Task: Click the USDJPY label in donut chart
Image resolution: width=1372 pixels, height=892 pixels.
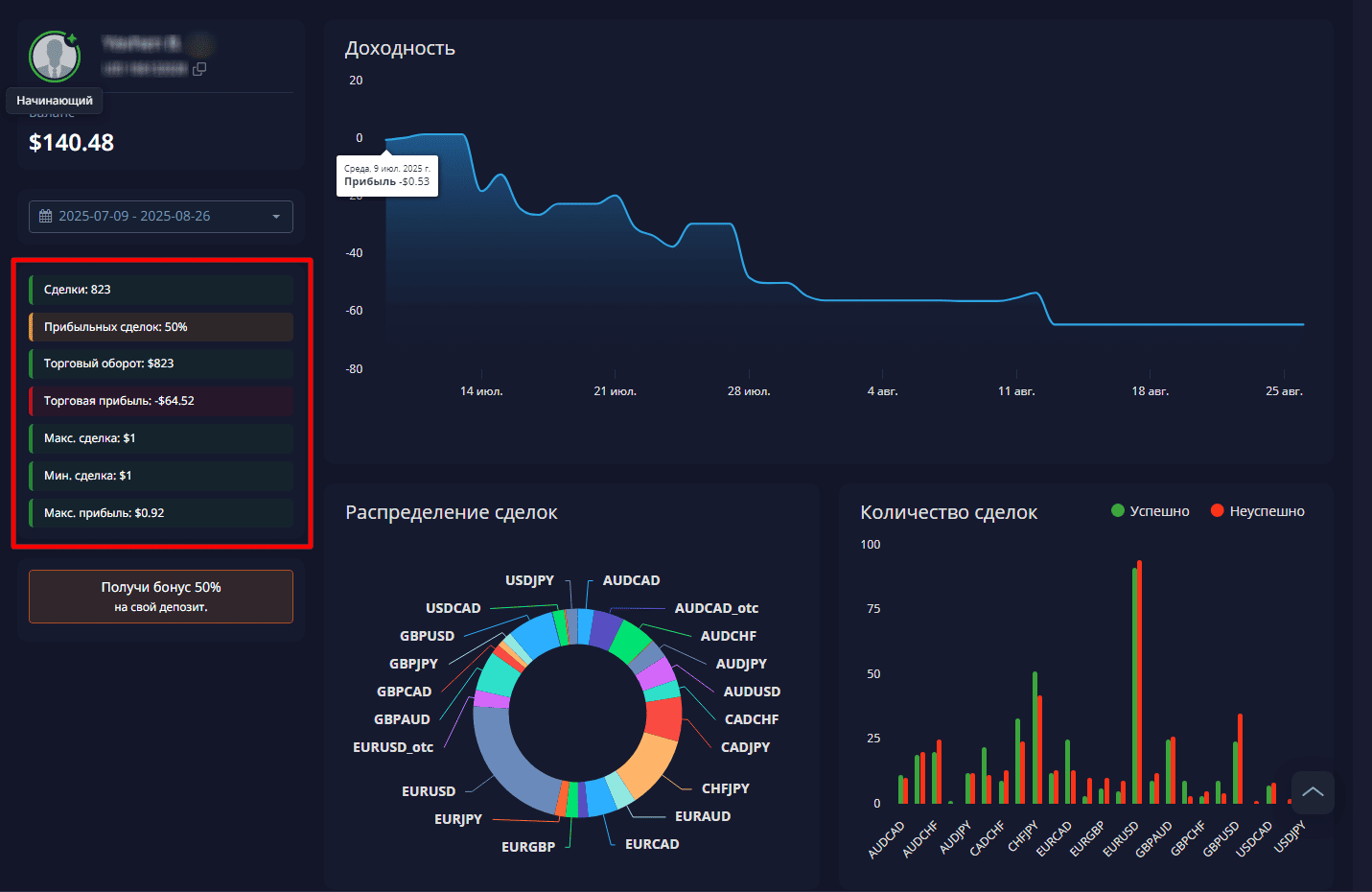Action: pyautogui.click(x=529, y=580)
